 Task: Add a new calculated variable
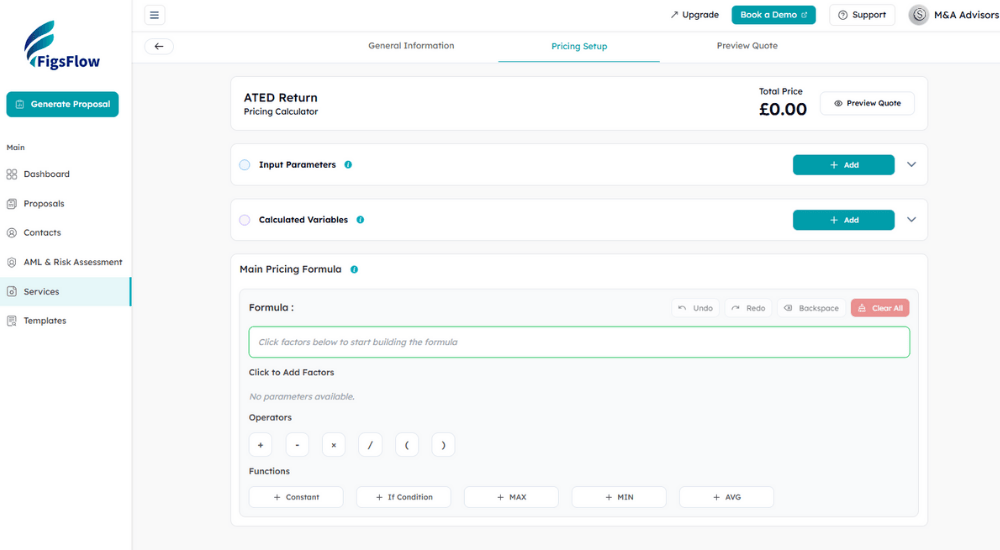[844, 220]
